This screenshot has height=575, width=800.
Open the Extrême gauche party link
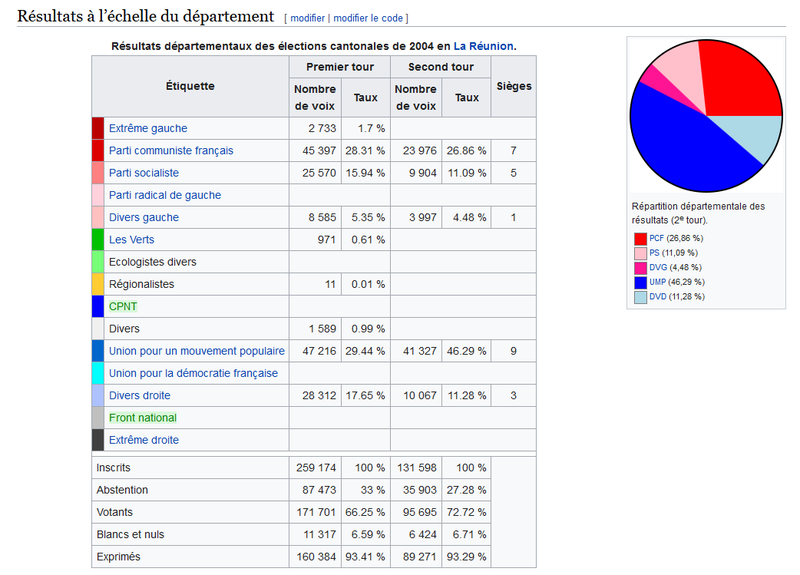148,129
